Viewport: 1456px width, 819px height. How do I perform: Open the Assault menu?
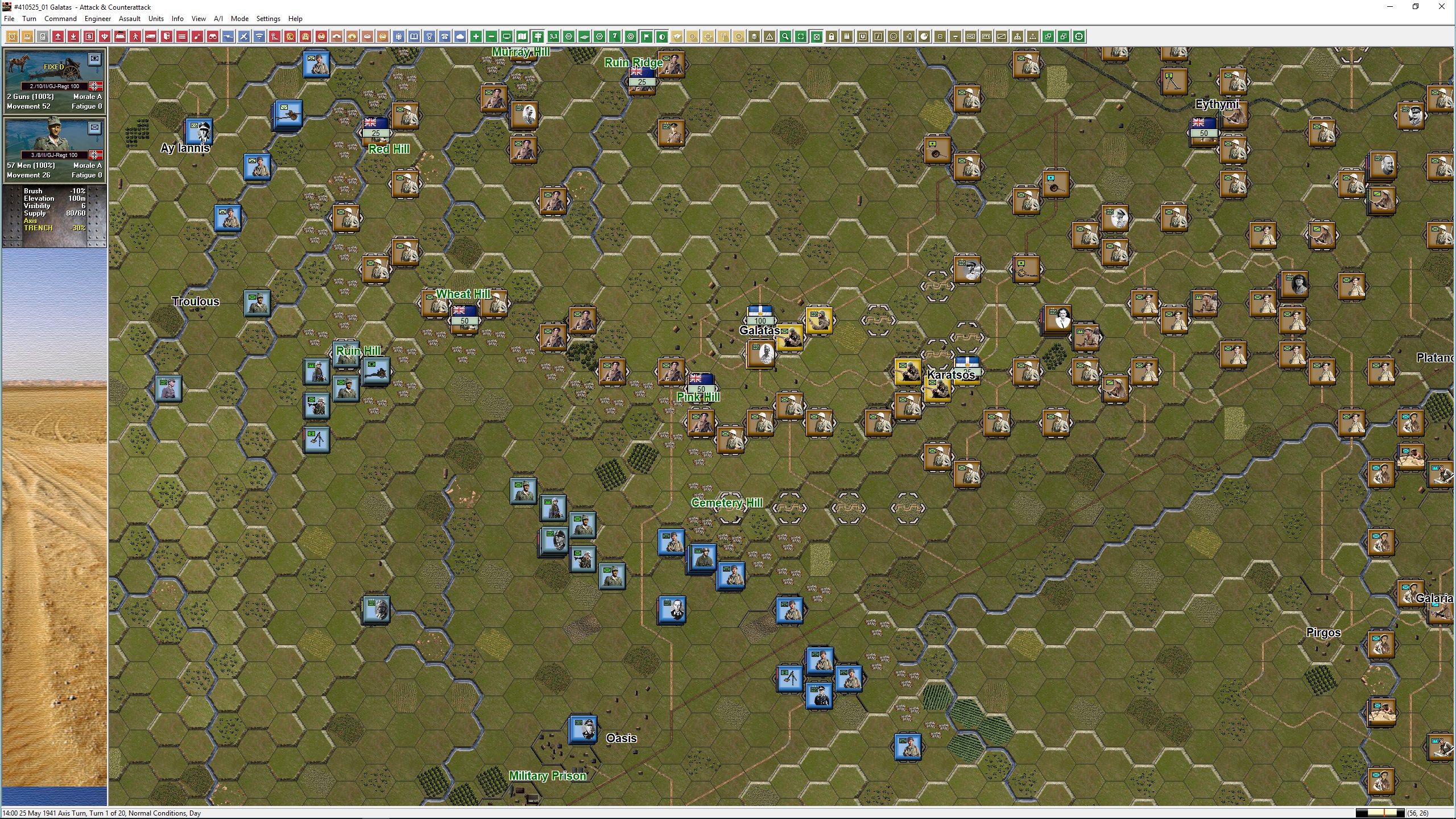[x=130, y=19]
